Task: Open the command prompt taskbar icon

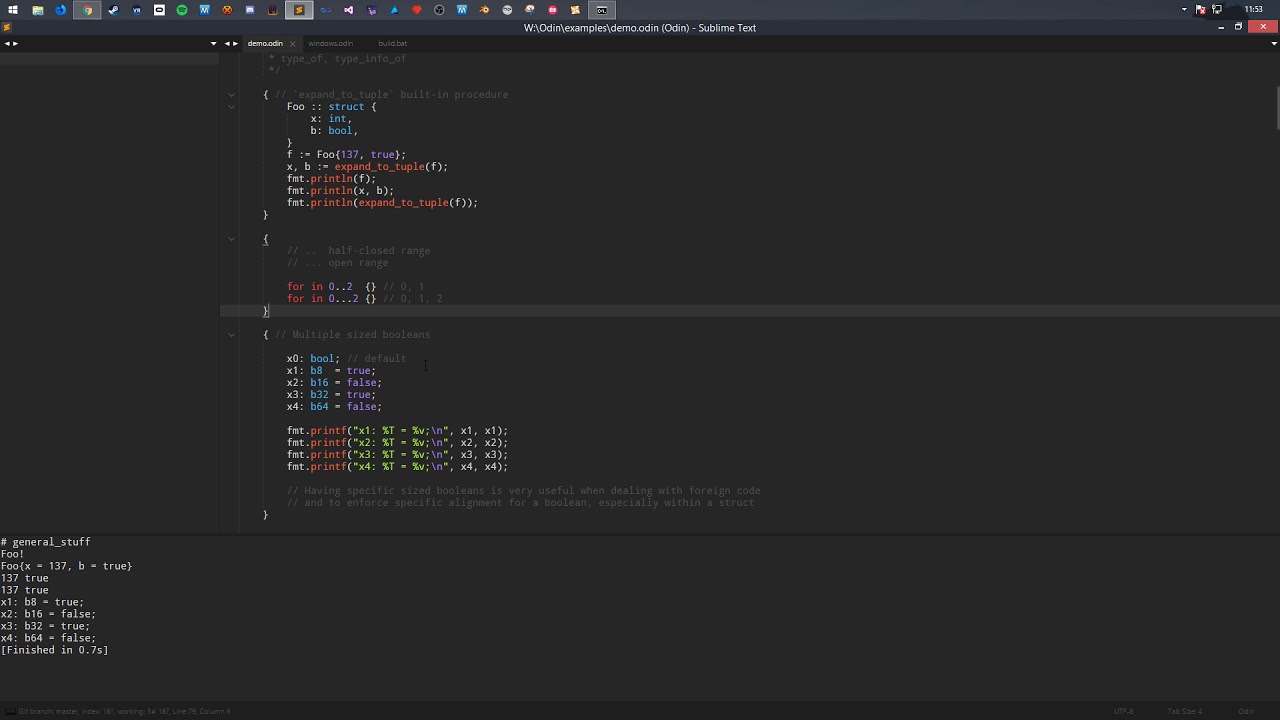Action: coord(602,10)
